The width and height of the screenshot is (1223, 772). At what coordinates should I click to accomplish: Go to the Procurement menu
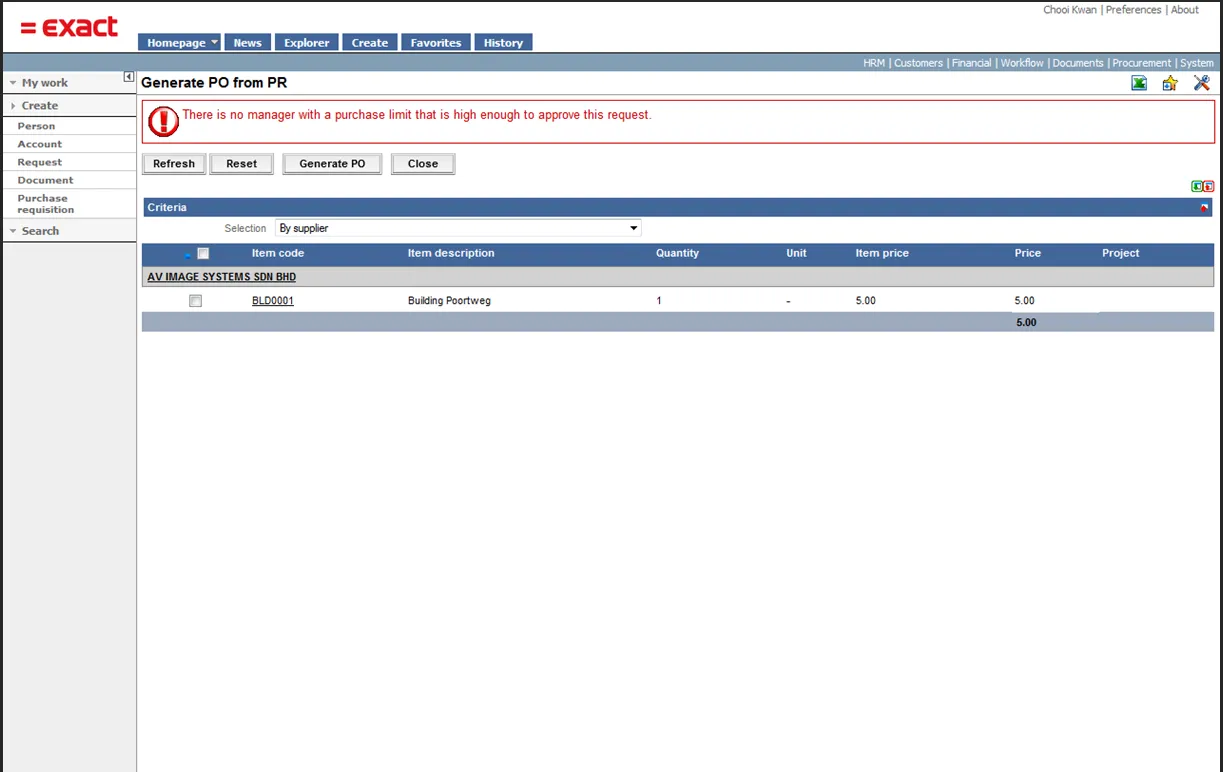pos(1141,63)
